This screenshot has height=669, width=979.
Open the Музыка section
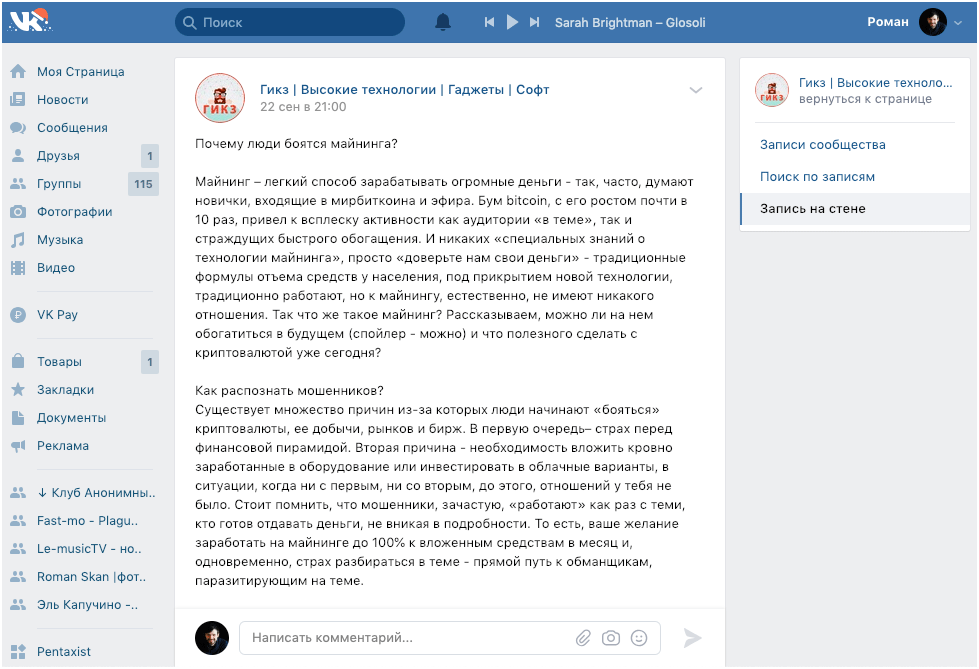click(x=60, y=240)
